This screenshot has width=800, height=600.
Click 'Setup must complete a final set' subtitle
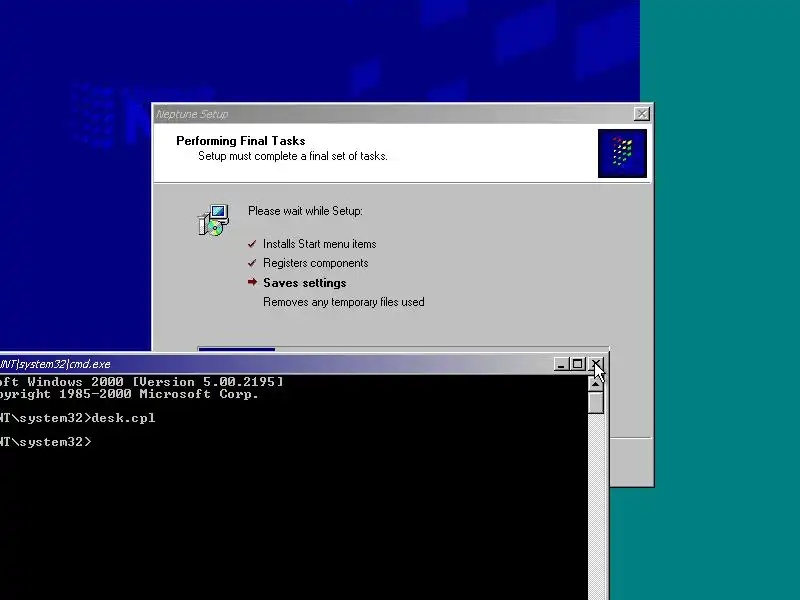(x=292, y=156)
